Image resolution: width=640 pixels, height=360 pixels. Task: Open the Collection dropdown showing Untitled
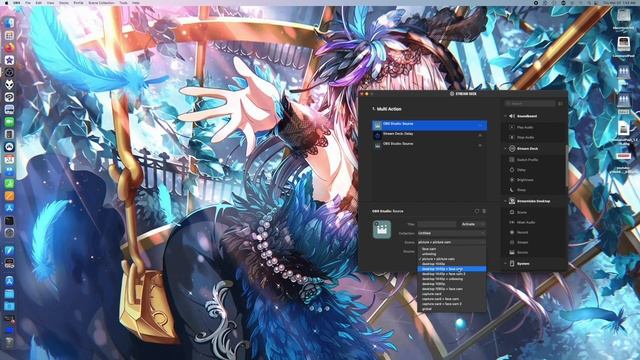[x=451, y=233]
